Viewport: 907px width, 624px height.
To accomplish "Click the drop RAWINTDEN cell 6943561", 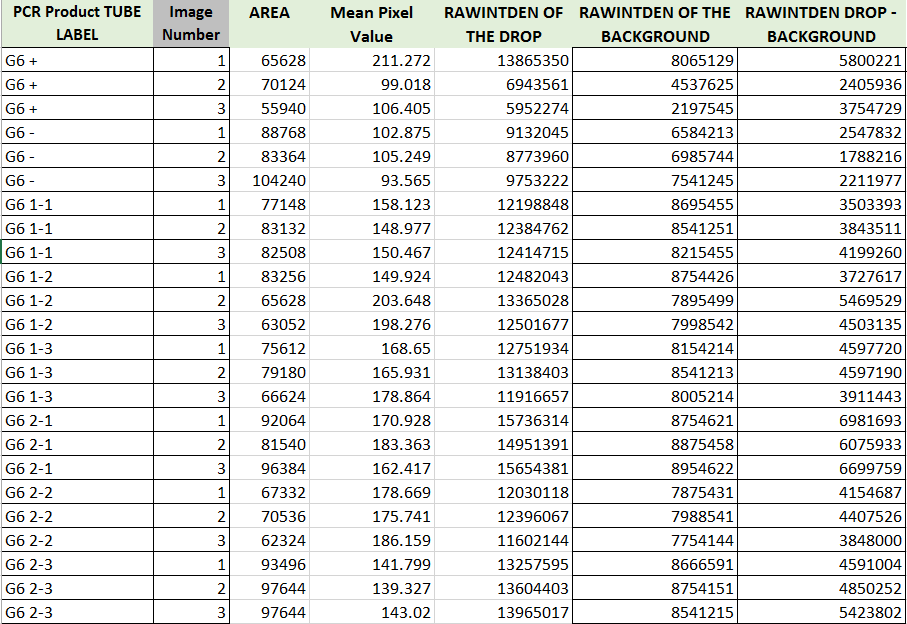I will point(503,84).
